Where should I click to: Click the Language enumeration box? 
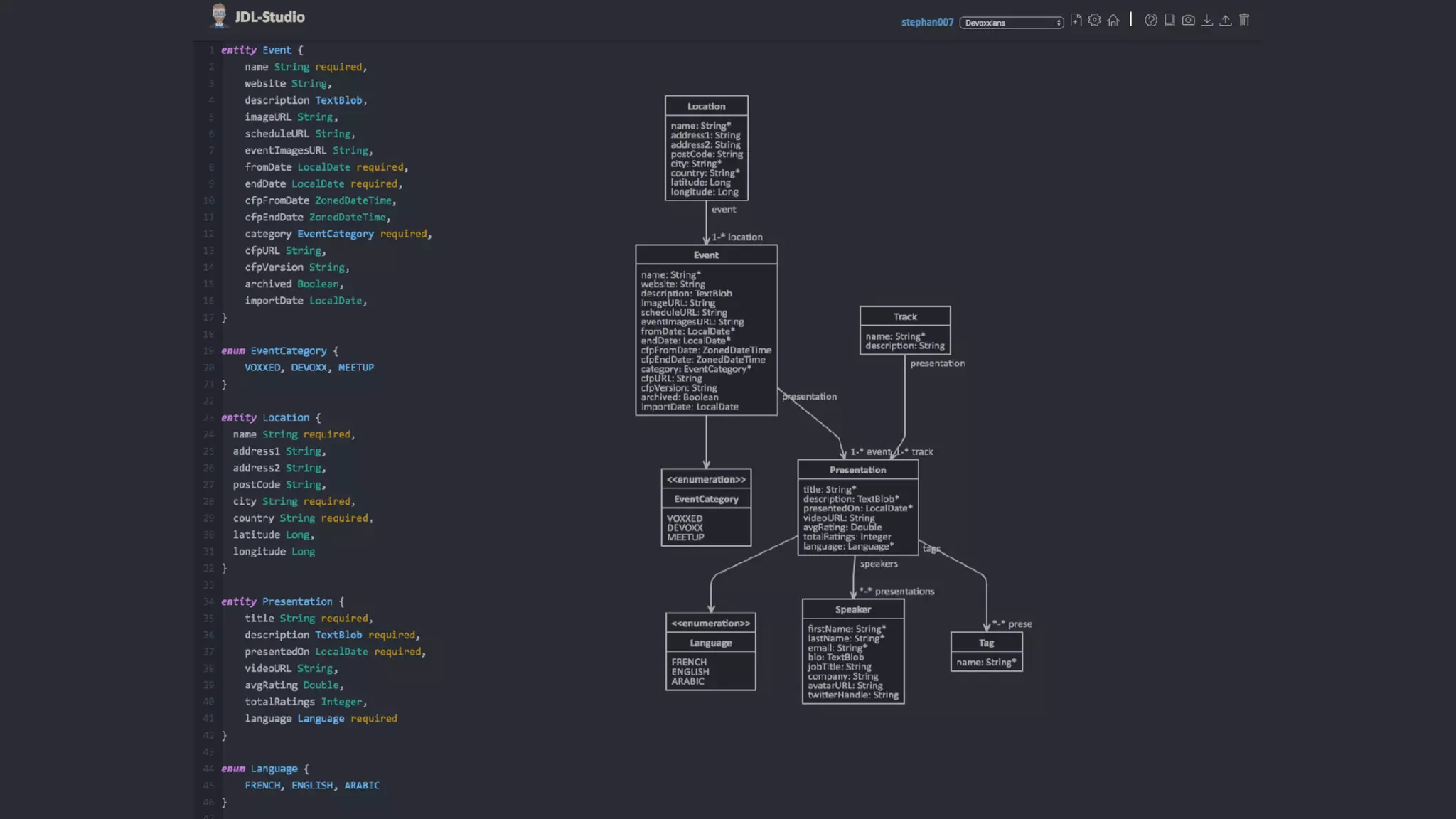click(x=710, y=652)
